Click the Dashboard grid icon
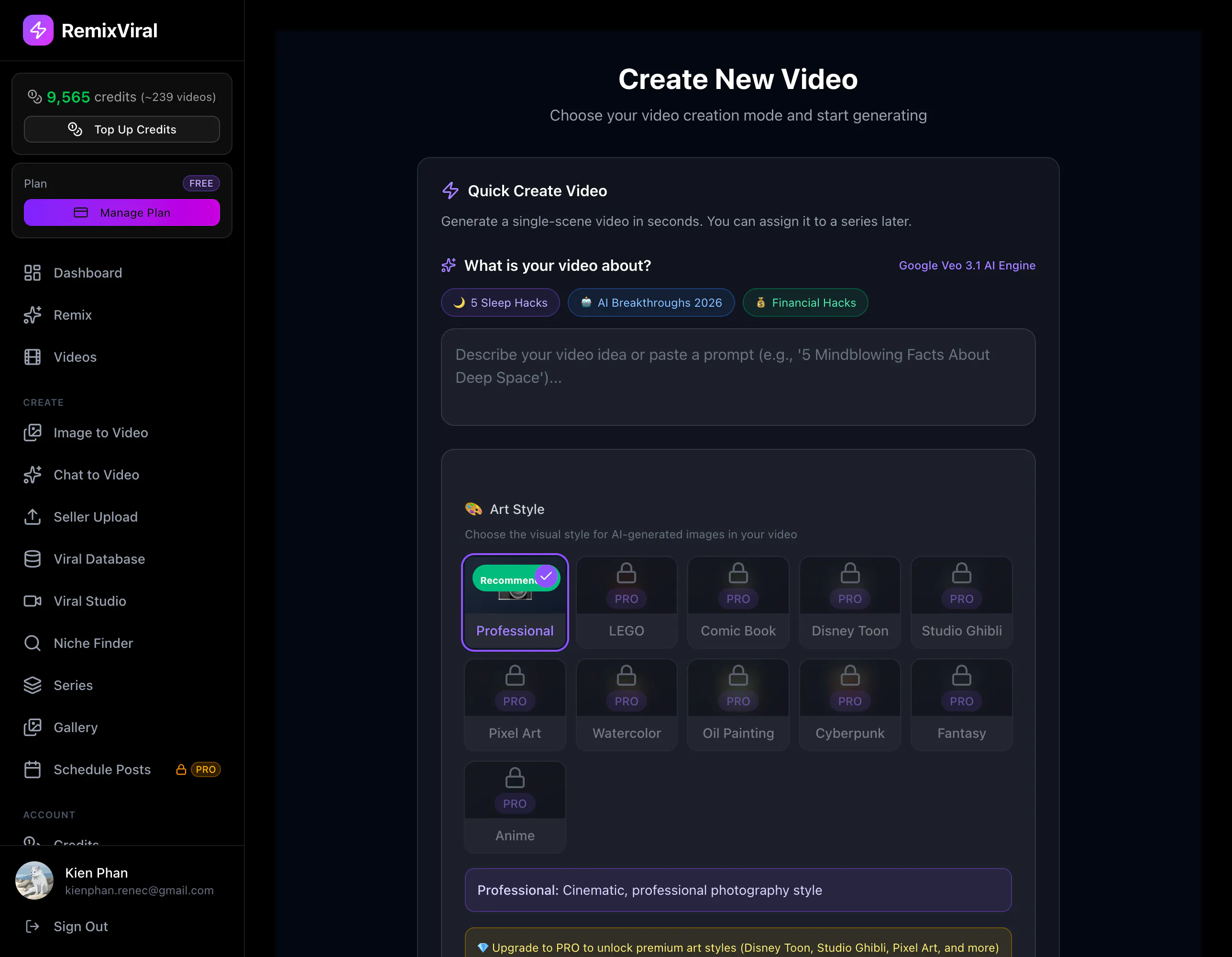Screen dimensions: 1232x957 click(x=32, y=273)
